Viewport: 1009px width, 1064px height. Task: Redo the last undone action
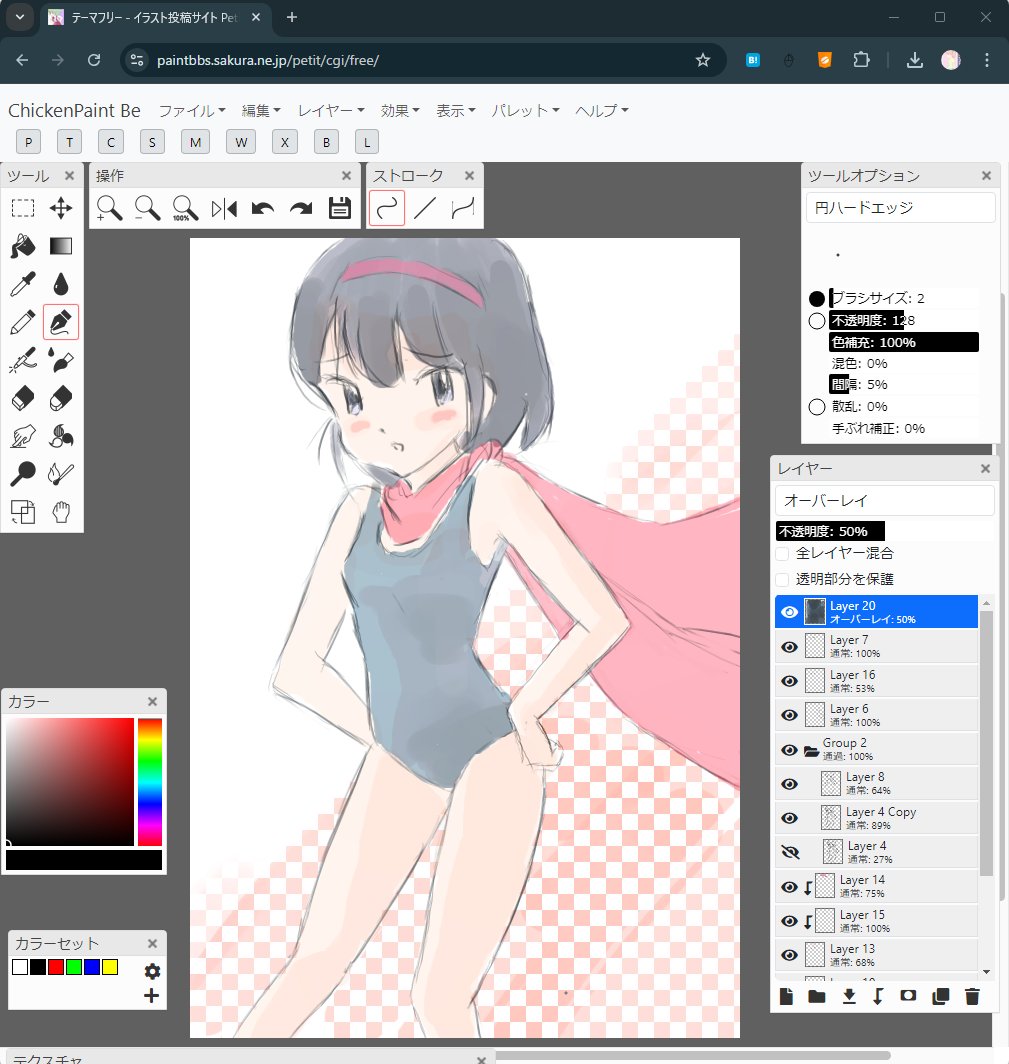click(x=301, y=208)
